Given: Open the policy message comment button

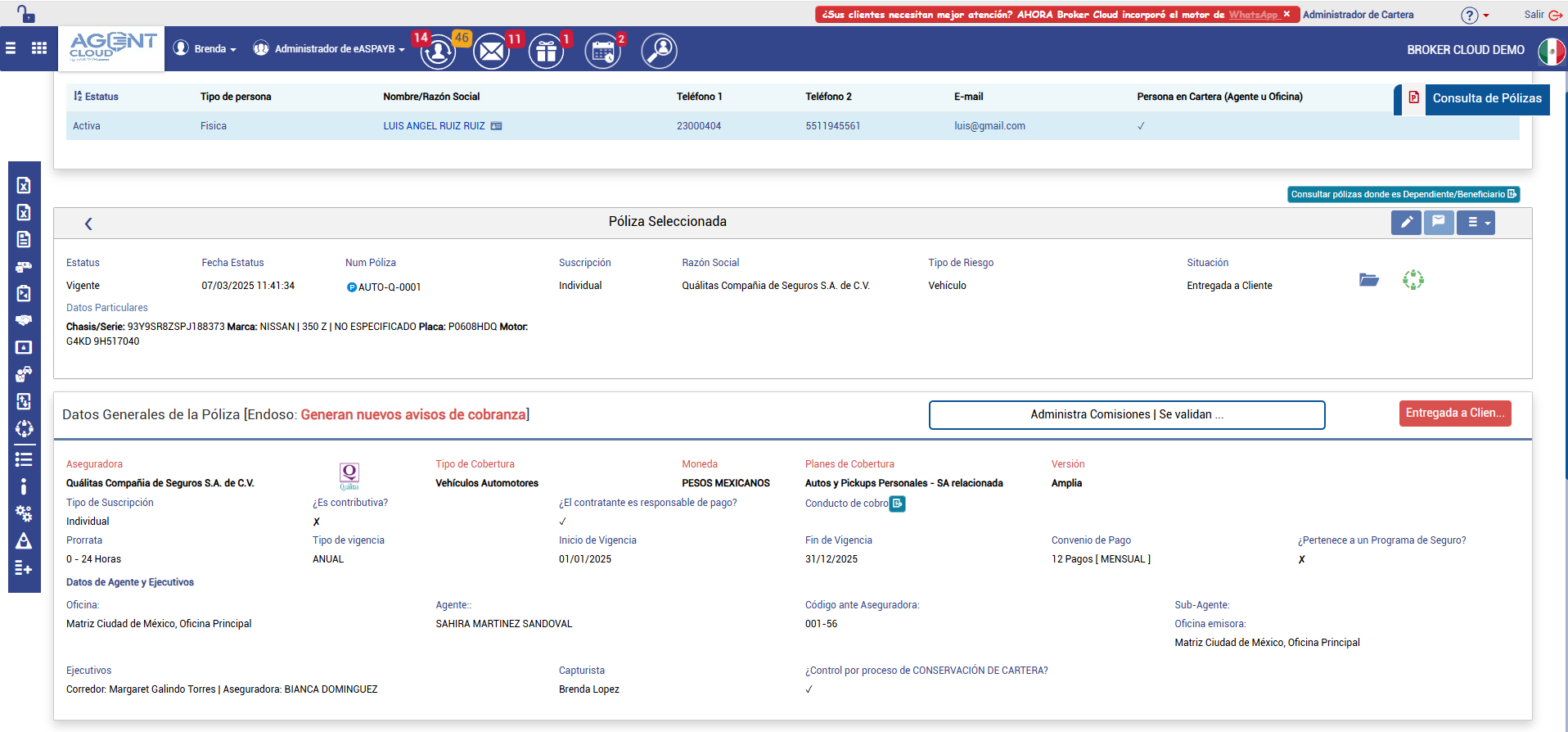Looking at the screenshot, I should [1439, 223].
